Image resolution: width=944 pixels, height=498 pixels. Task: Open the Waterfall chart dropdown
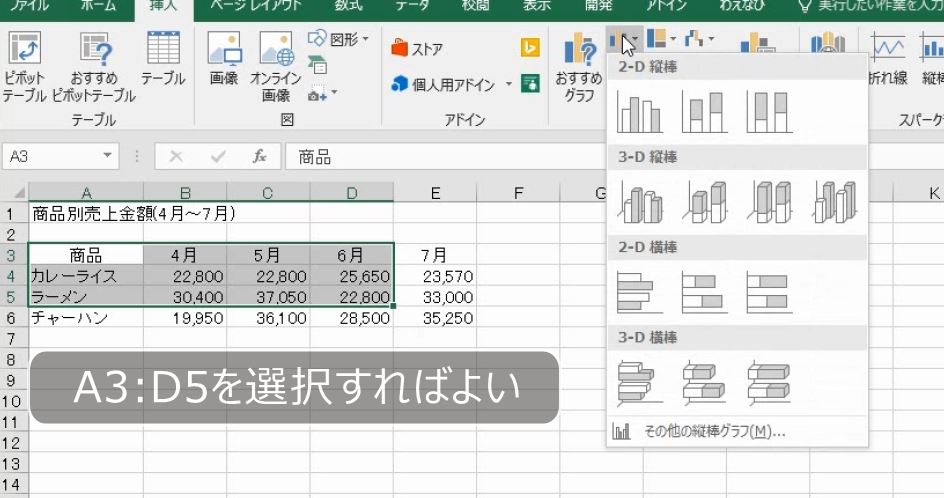[x=700, y=39]
